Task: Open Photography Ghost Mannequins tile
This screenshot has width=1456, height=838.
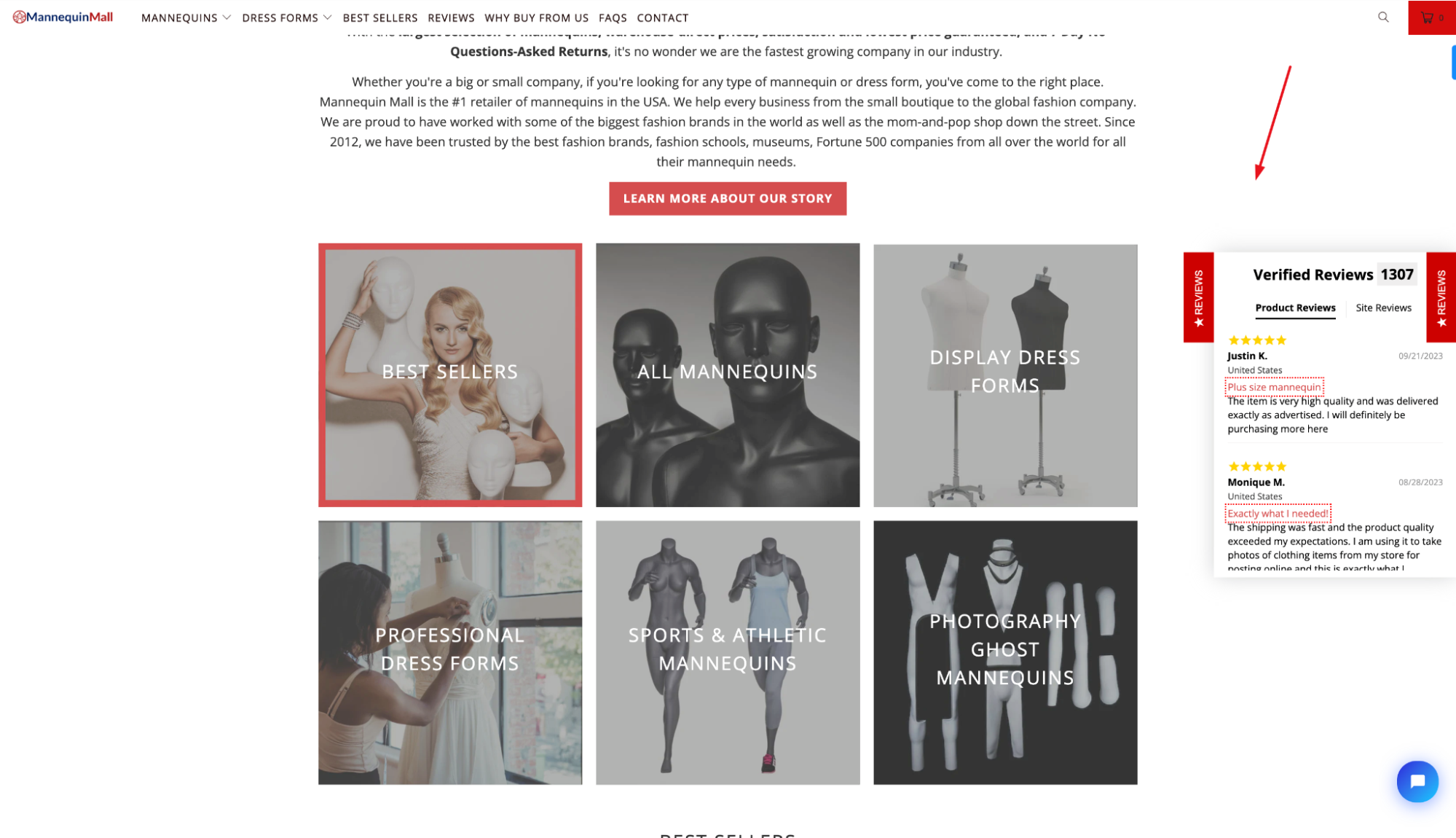Action: coord(1005,652)
